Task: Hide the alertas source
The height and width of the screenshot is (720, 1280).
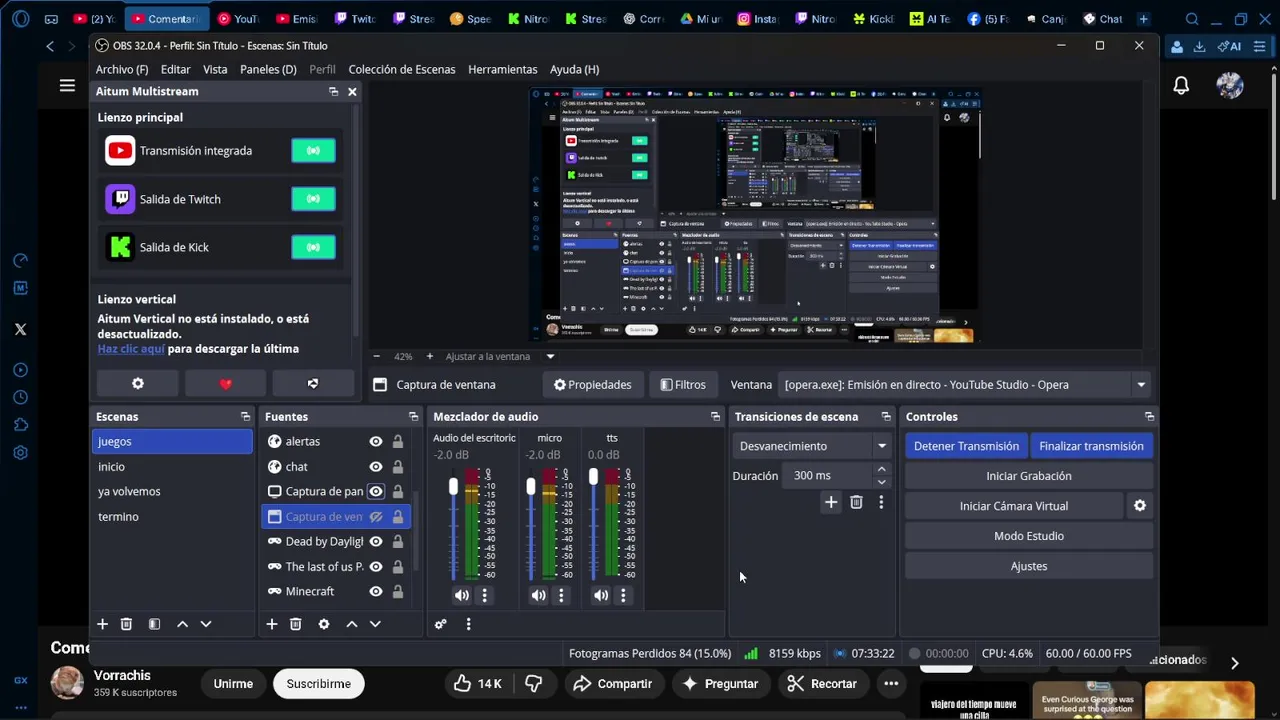Action: [x=376, y=441]
